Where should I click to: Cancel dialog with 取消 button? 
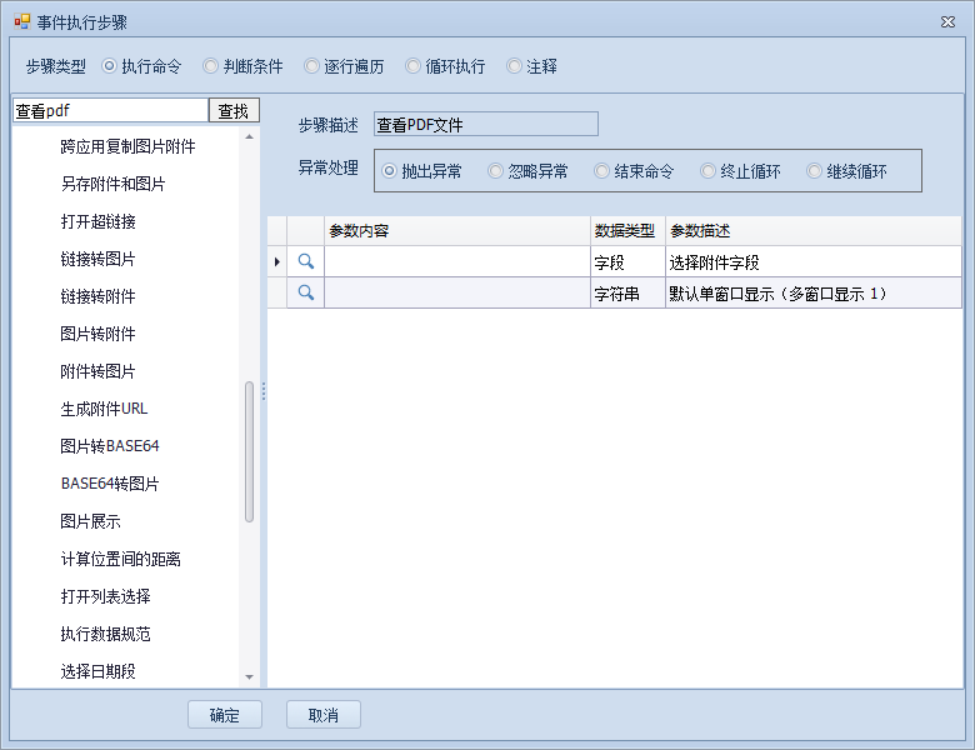point(323,715)
